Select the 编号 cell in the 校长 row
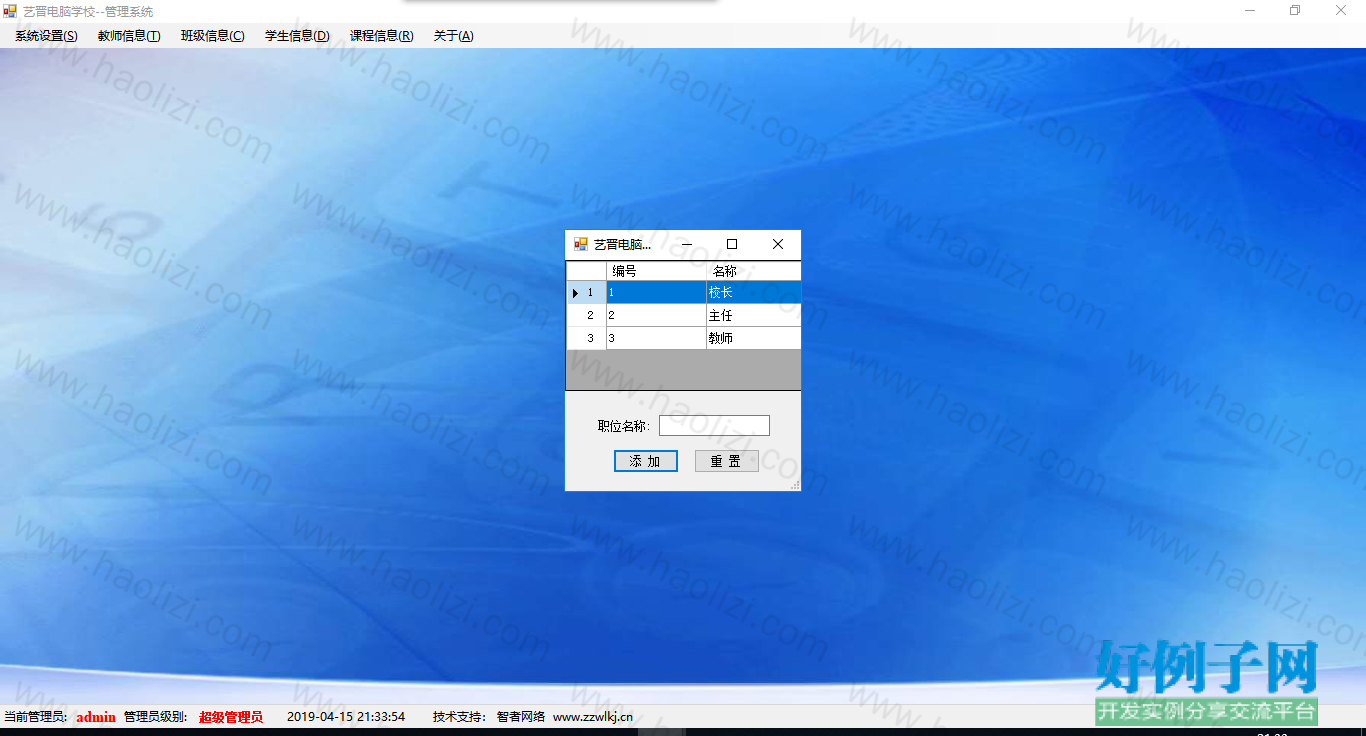 [656, 292]
